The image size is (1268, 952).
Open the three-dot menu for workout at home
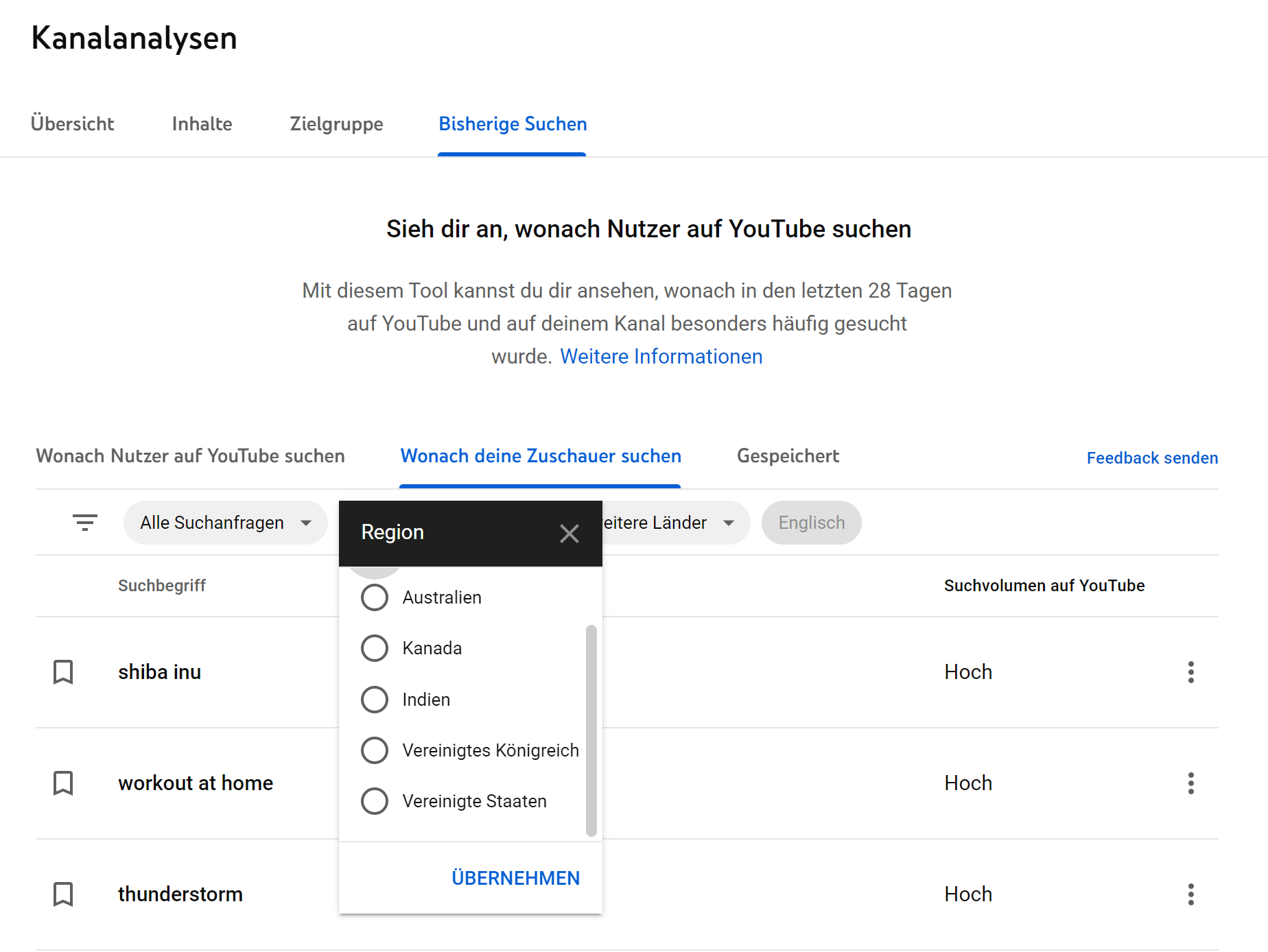(1190, 783)
